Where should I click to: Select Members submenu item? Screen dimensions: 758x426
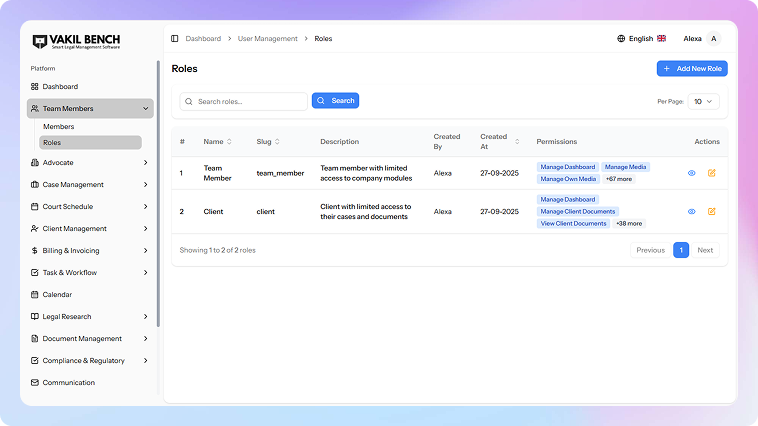click(58, 127)
